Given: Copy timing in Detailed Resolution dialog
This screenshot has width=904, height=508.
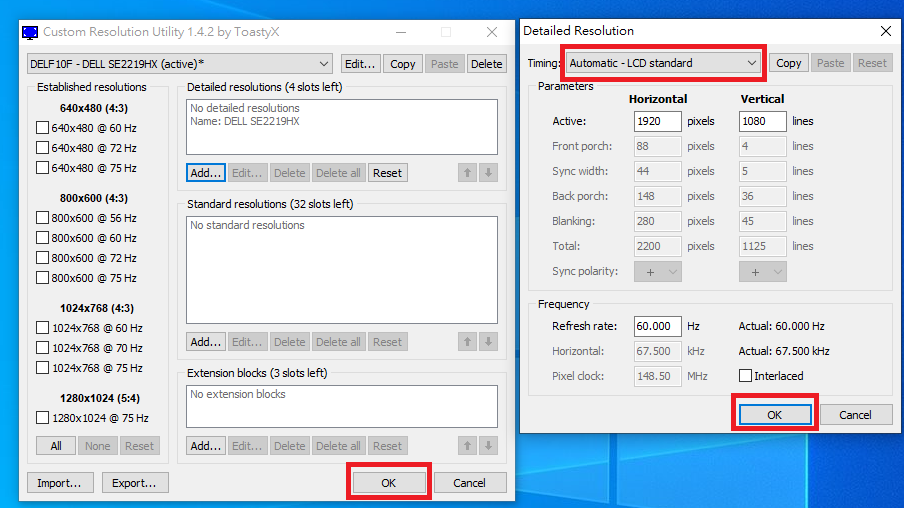Looking at the screenshot, I should click(789, 63).
